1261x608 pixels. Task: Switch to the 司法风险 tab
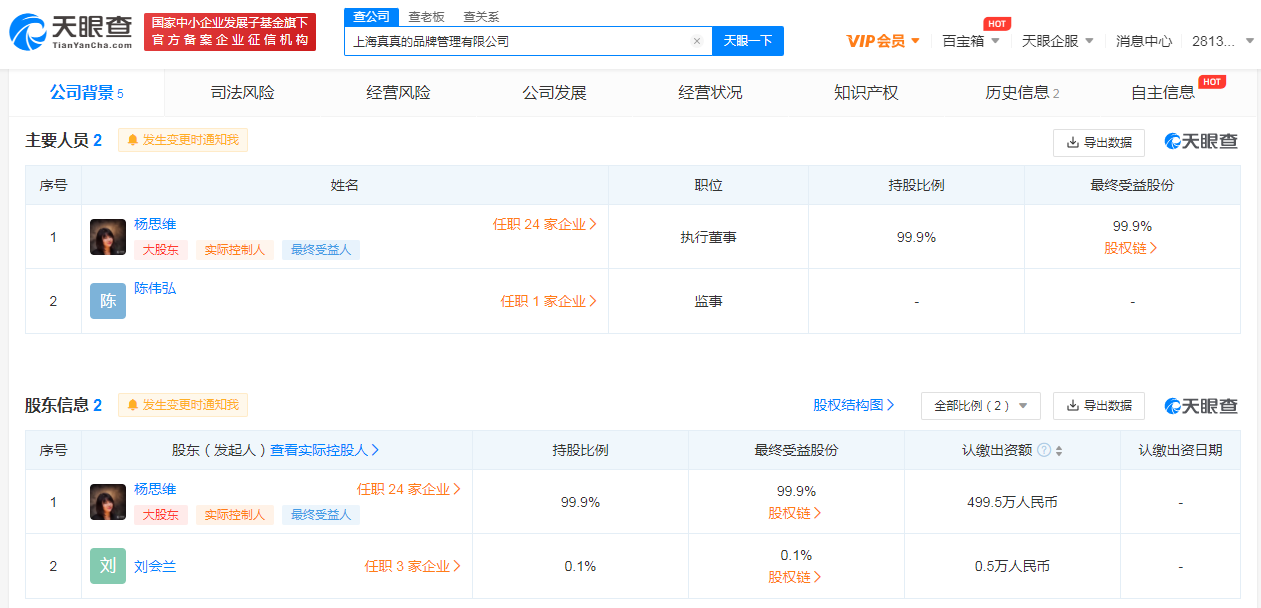tap(242, 93)
